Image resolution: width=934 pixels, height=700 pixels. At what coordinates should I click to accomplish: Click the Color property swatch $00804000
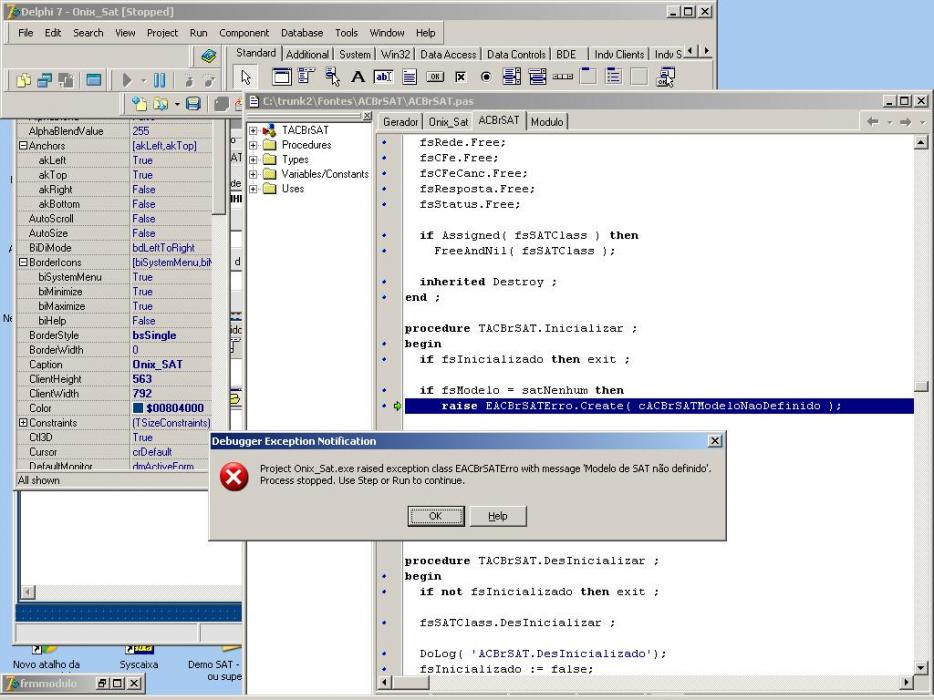click(x=138, y=408)
